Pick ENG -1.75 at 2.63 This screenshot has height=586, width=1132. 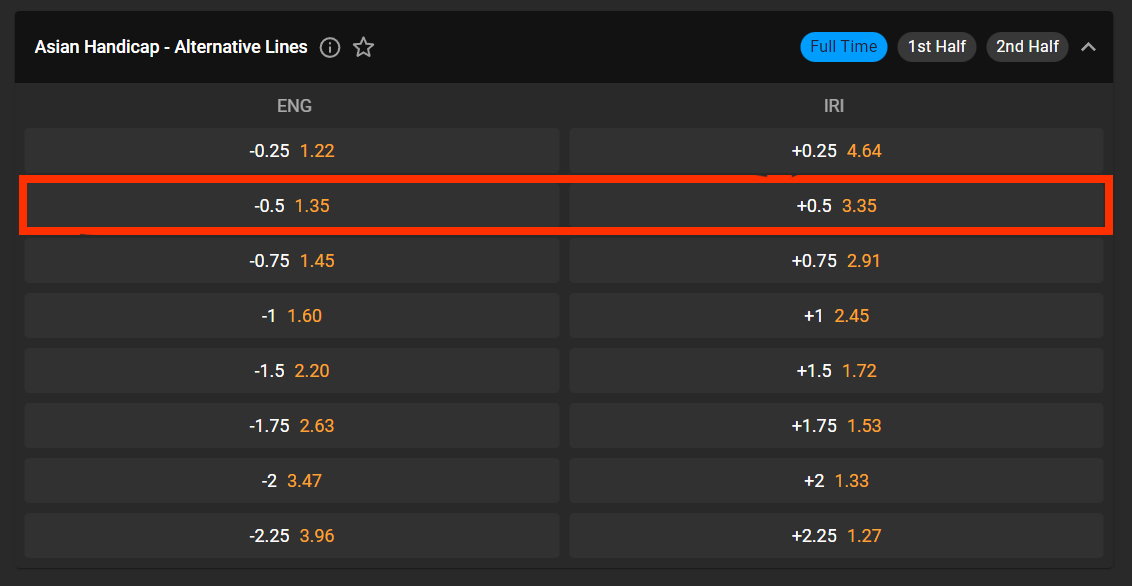click(x=292, y=425)
